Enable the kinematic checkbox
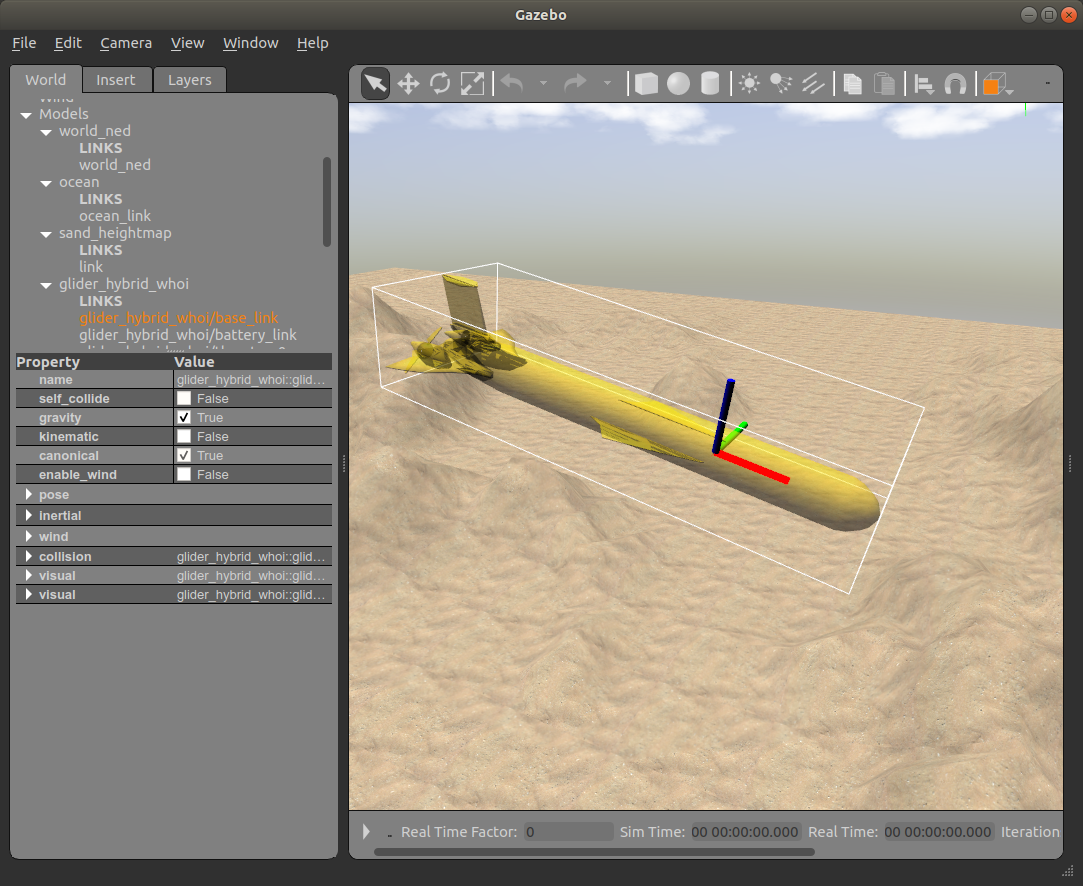The width and height of the screenshot is (1083, 886). [184, 436]
